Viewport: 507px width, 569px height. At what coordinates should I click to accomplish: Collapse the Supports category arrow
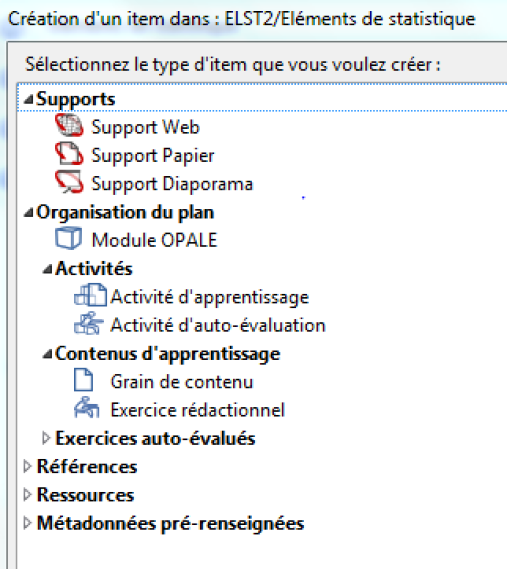pos(29,99)
